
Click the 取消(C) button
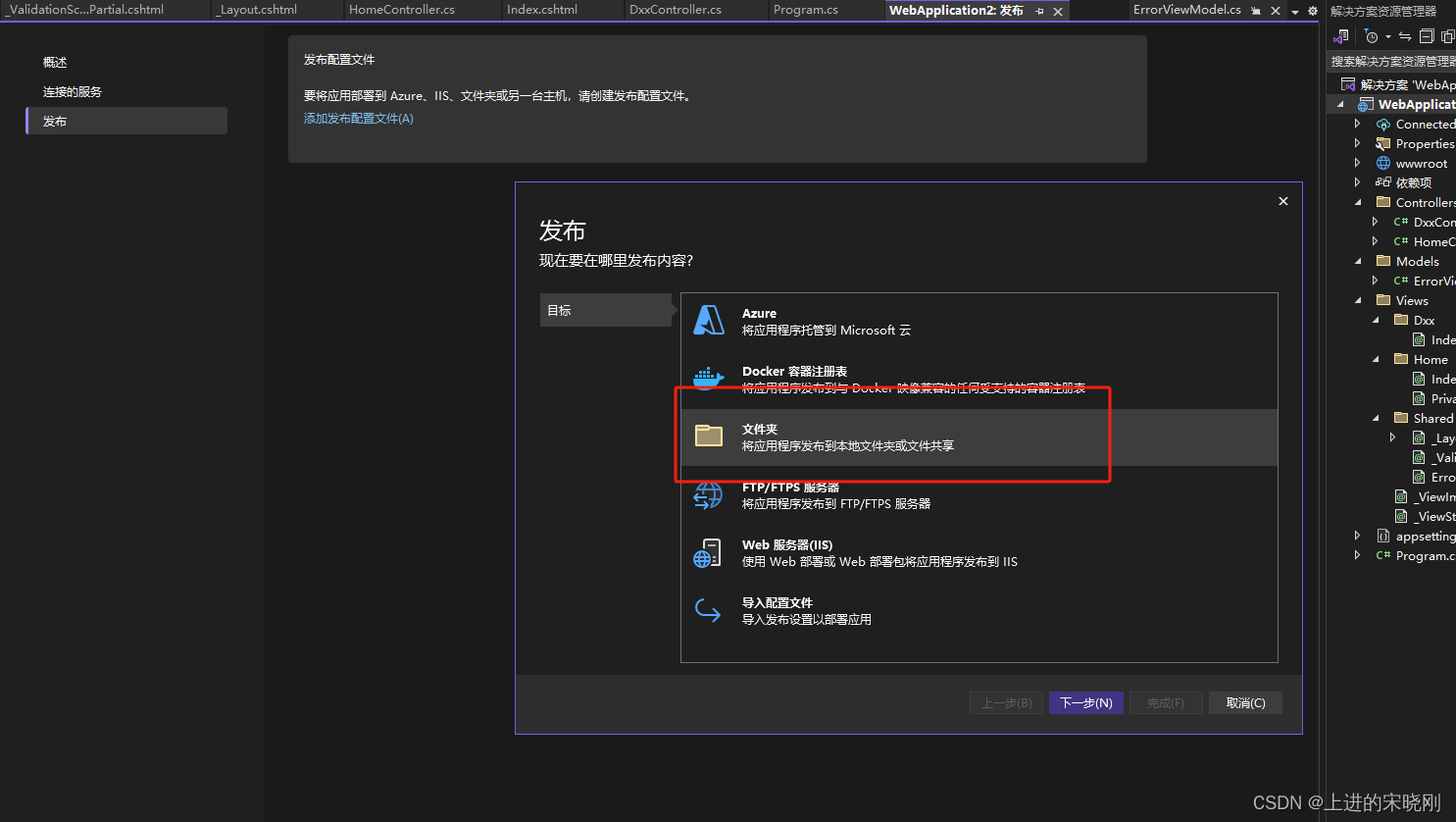point(1245,702)
